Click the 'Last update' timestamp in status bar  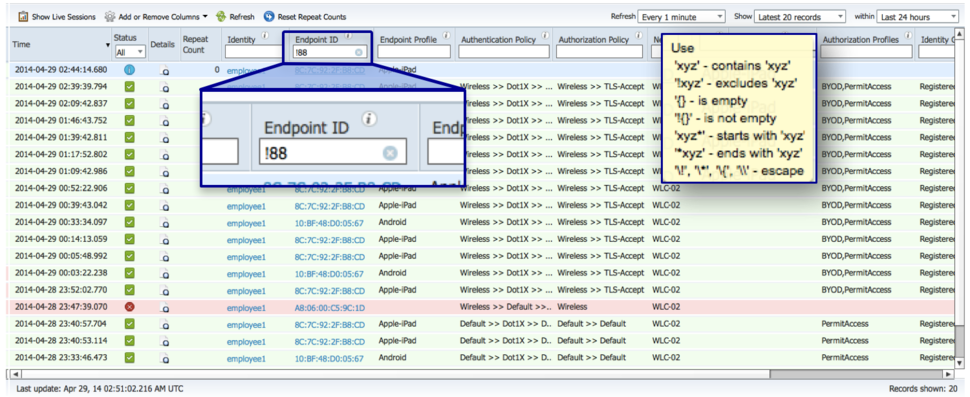(100, 388)
